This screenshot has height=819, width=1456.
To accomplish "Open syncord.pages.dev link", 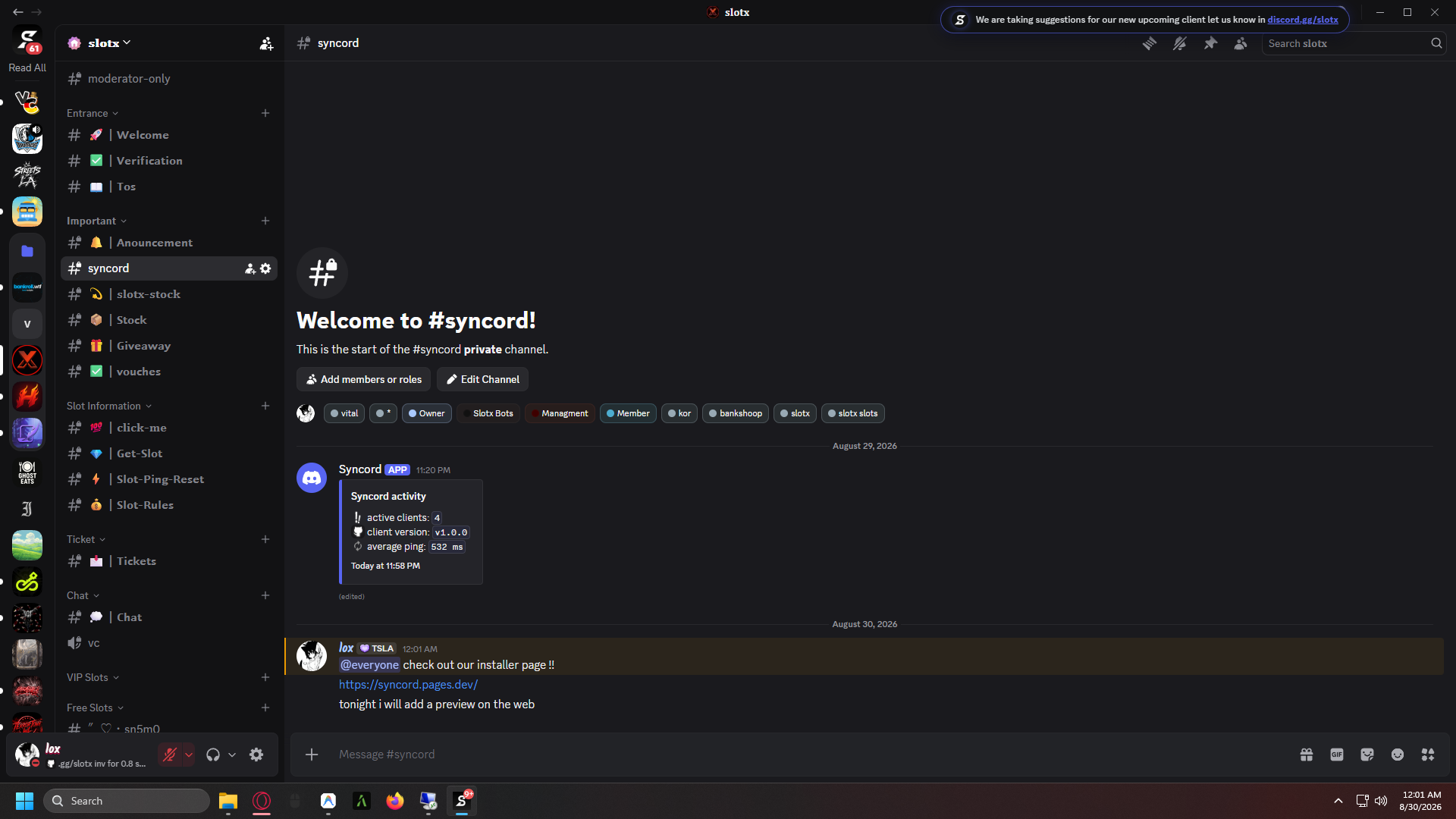I will 408,684.
